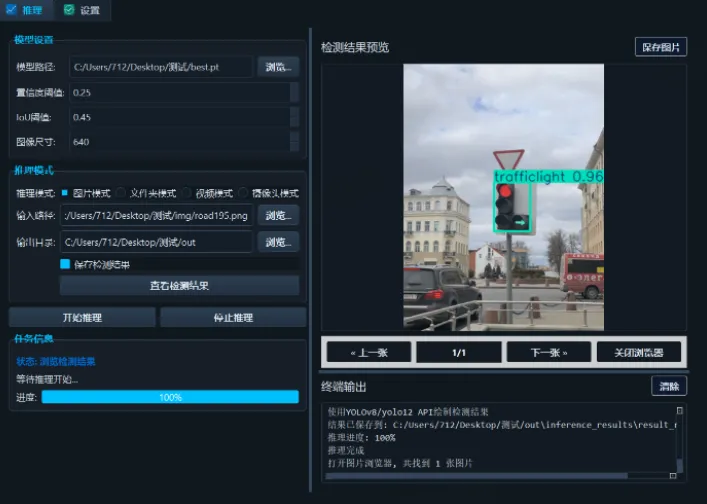Click the 状态: 浏览检测结果 status text

(x=55, y=361)
